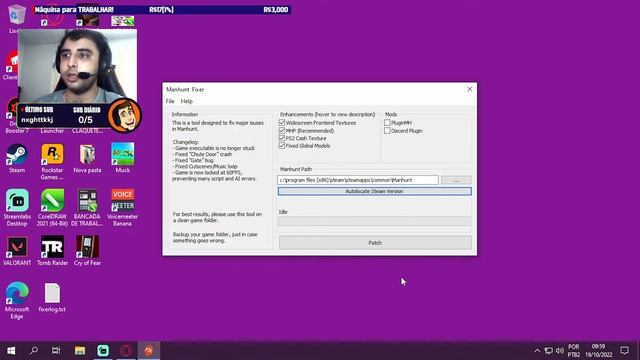Open File Explorer from the taskbar
Image resolution: width=640 pixels, height=360 pixels.
pos(80,351)
